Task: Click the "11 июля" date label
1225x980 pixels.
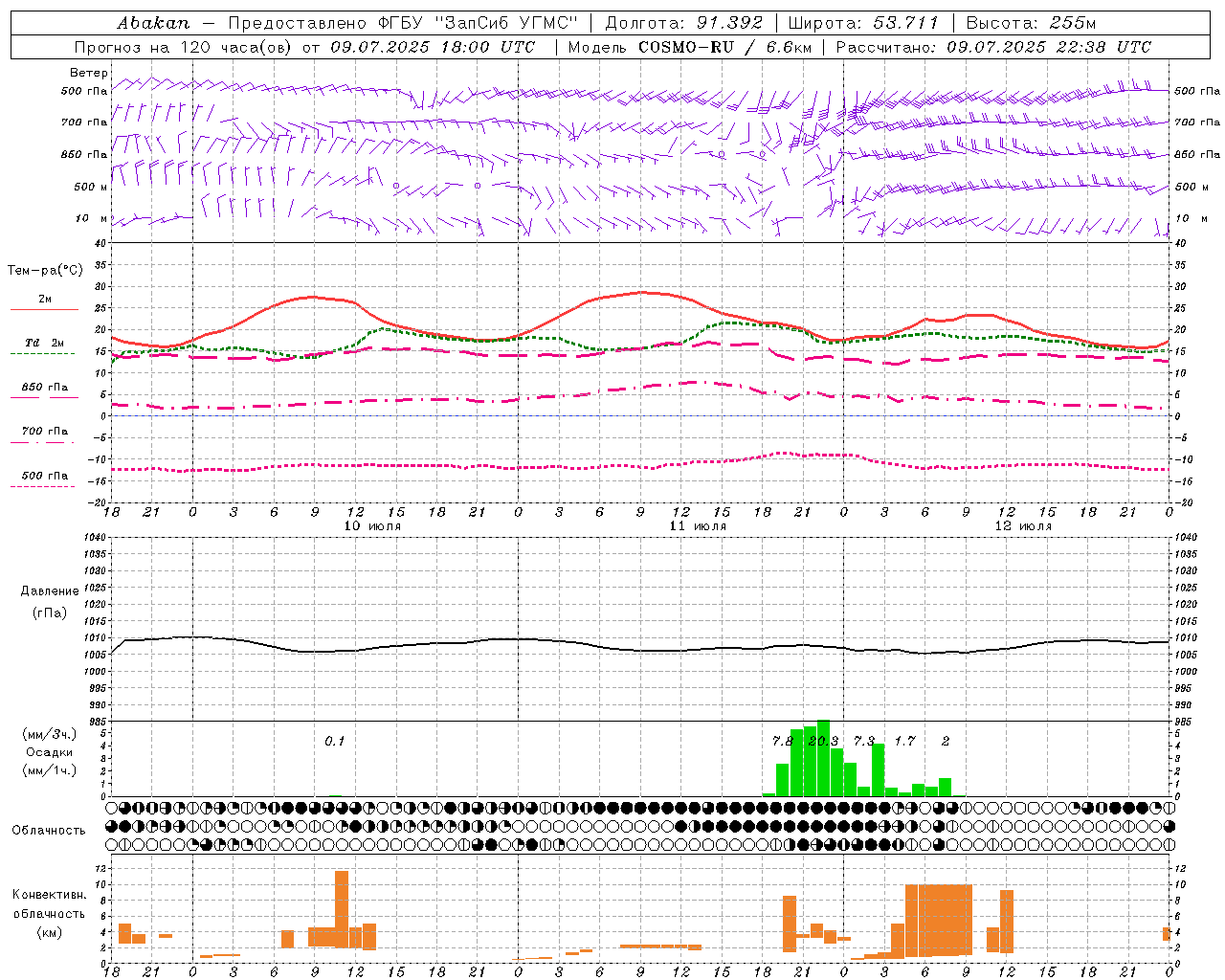Action: (698, 525)
